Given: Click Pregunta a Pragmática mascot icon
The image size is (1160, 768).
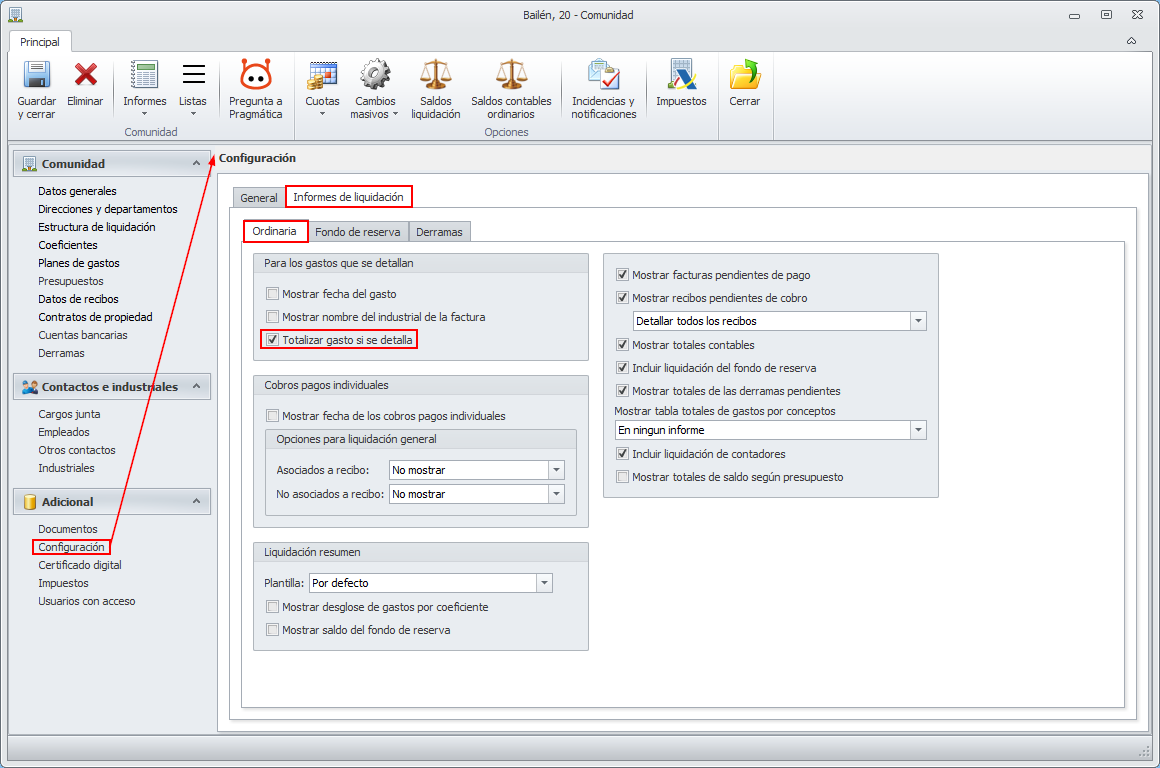Looking at the screenshot, I should point(256,75).
